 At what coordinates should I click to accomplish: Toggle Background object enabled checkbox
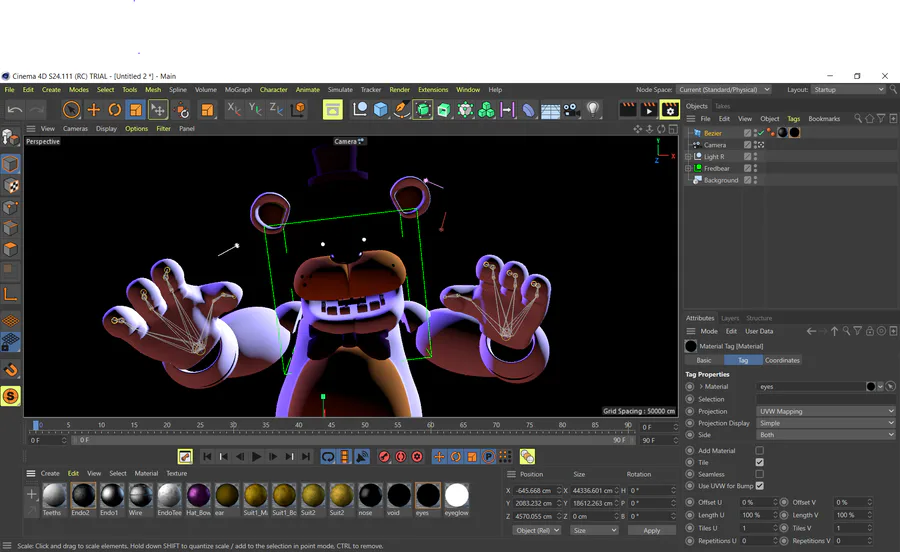pos(747,180)
